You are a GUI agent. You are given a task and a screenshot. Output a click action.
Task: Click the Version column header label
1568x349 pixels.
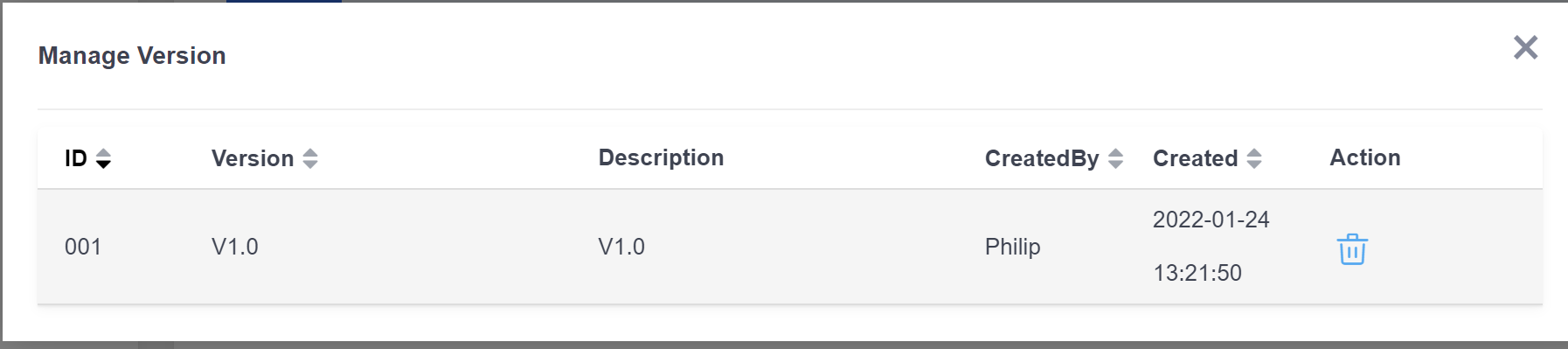253,158
